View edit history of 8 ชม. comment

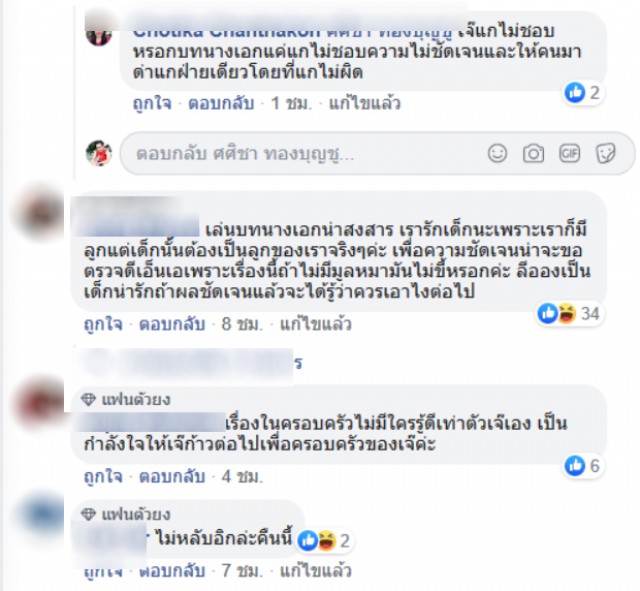point(316,324)
